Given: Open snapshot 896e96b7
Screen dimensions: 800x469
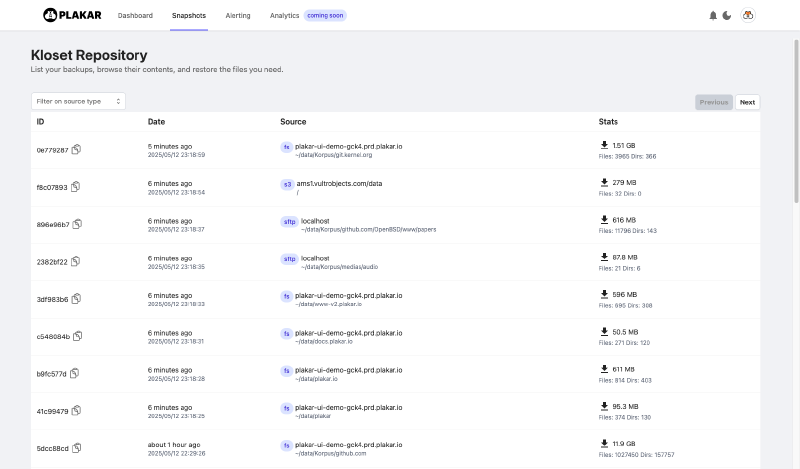Looking at the screenshot, I should [53, 225].
